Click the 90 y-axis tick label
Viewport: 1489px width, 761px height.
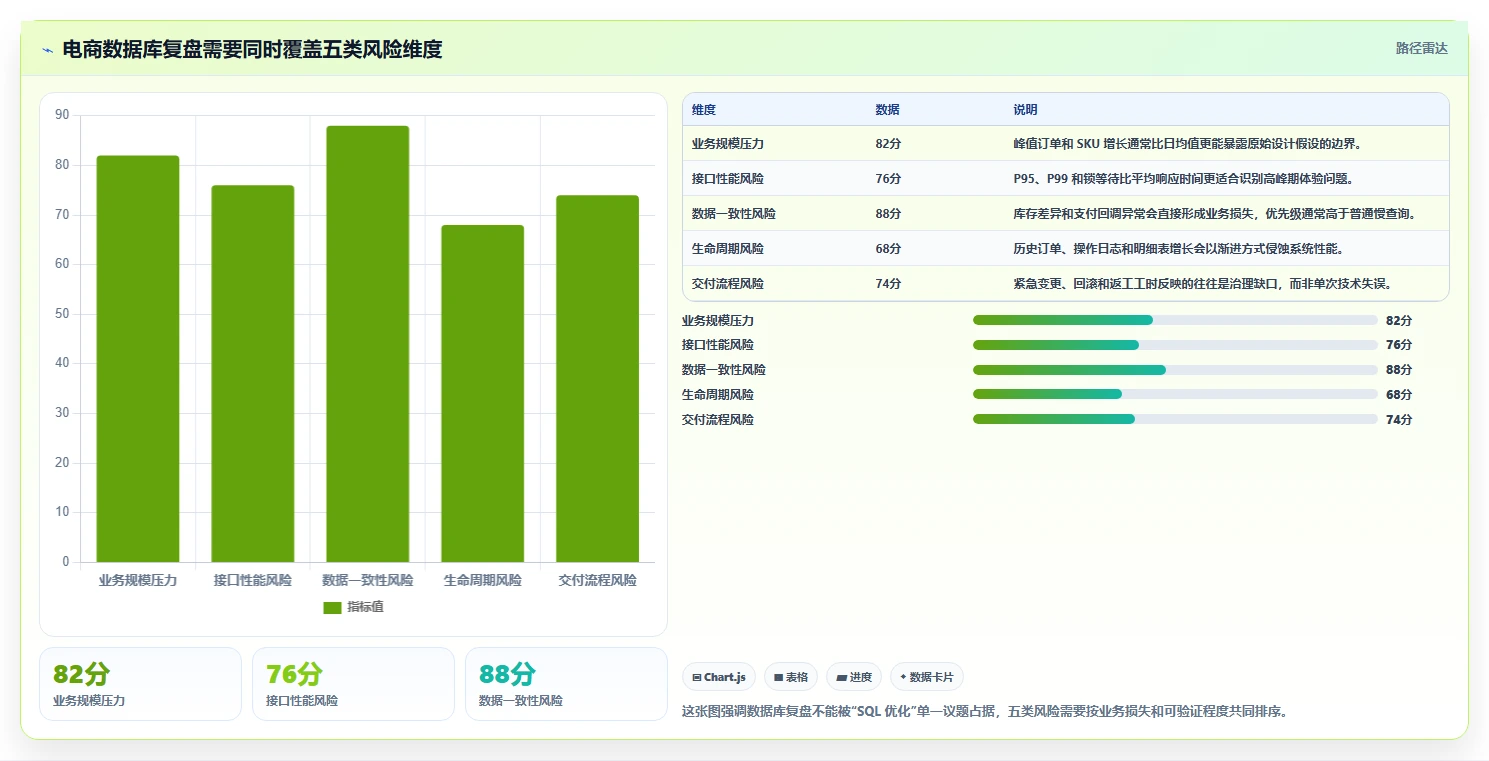coord(62,115)
